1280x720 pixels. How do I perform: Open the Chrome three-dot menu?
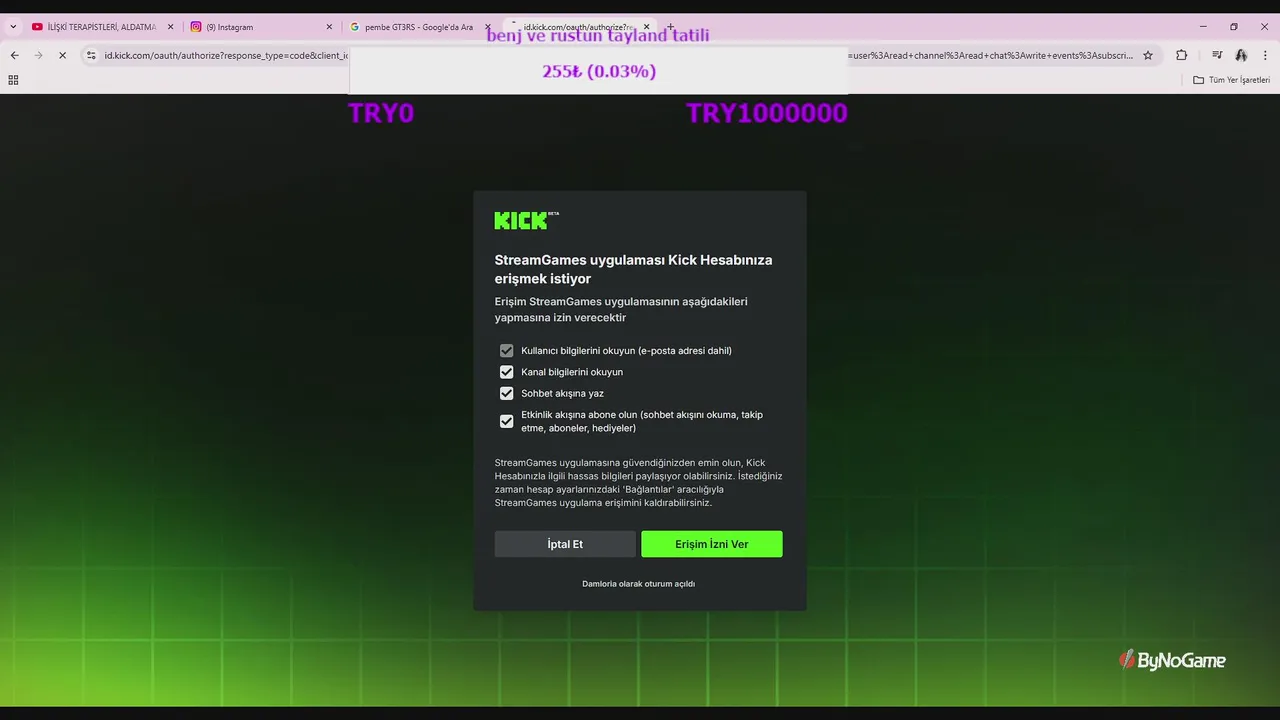1266,55
